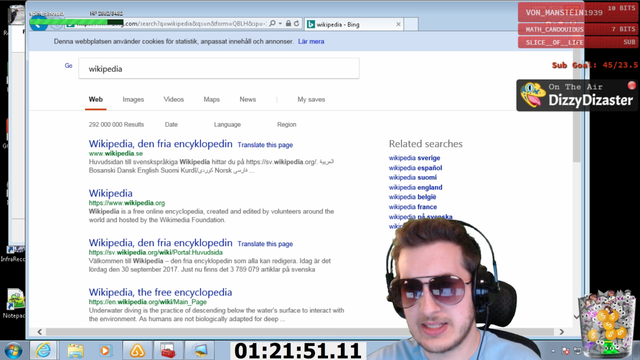Click the 'Sub Goal: 45/23.5' text
Screen dimensions: 640x360
[595, 65]
